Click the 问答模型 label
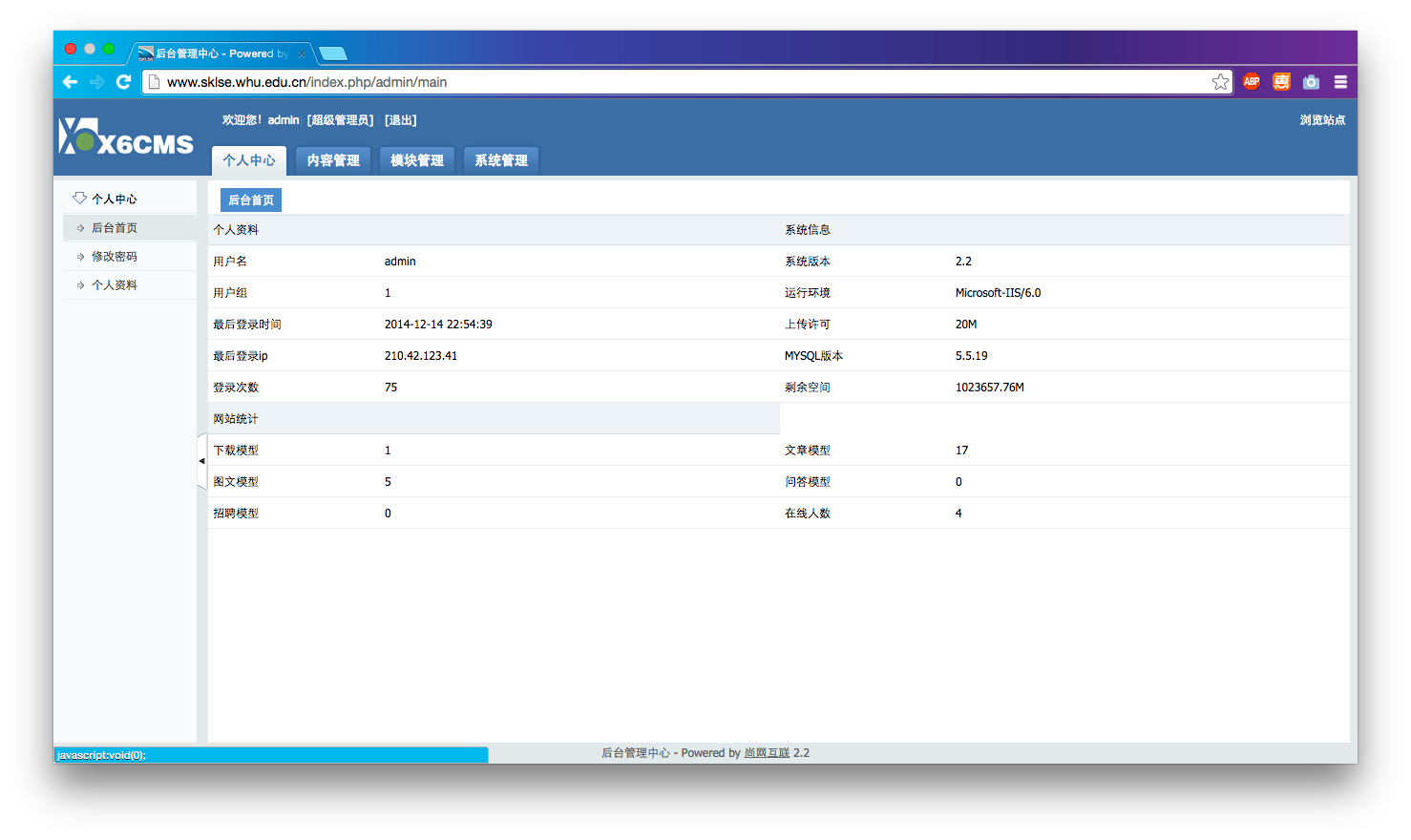Viewport: 1411px width, 840px height. (808, 482)
